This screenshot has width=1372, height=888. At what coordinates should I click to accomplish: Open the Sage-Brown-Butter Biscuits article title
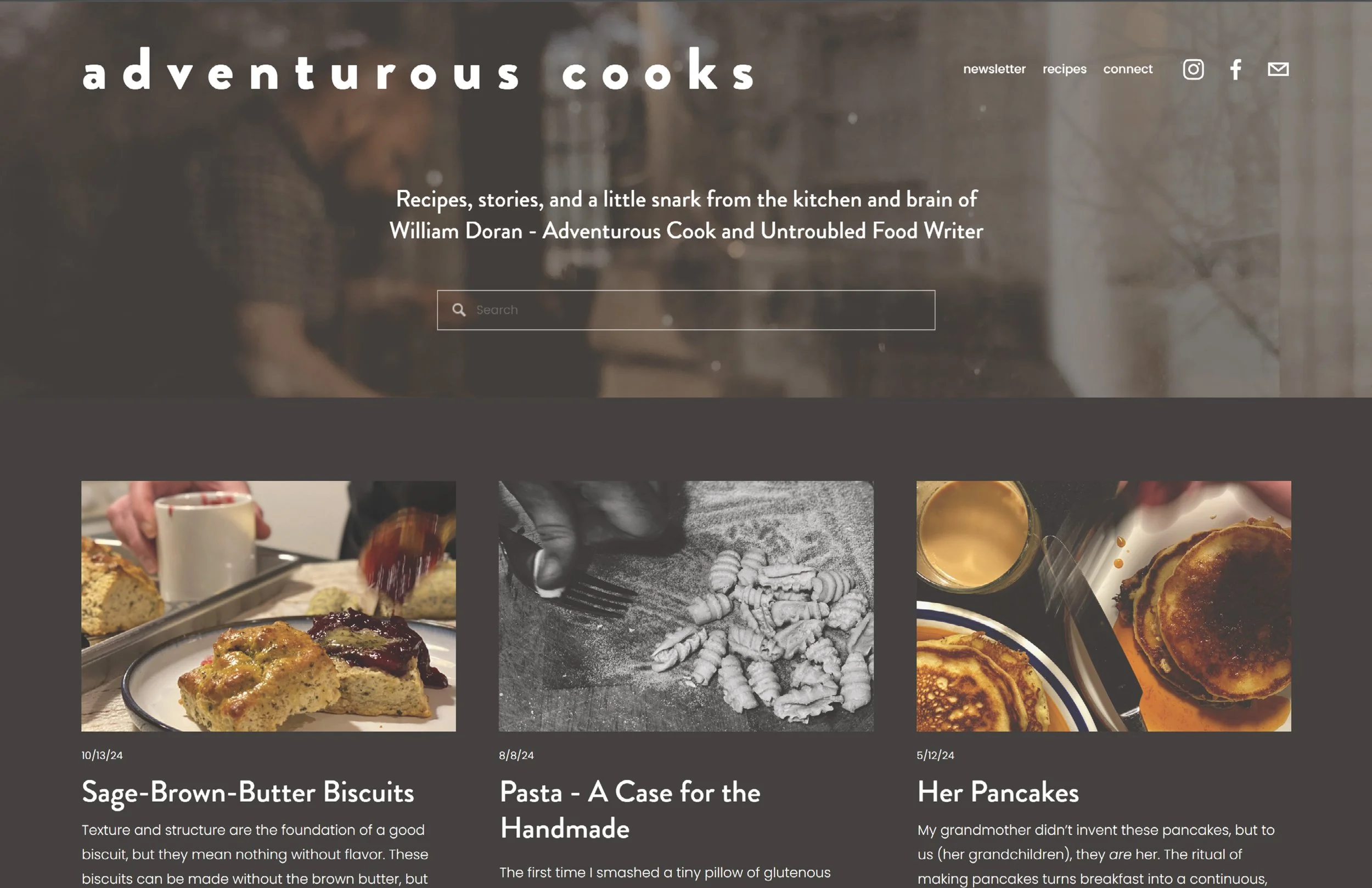(x=248, y=793)
